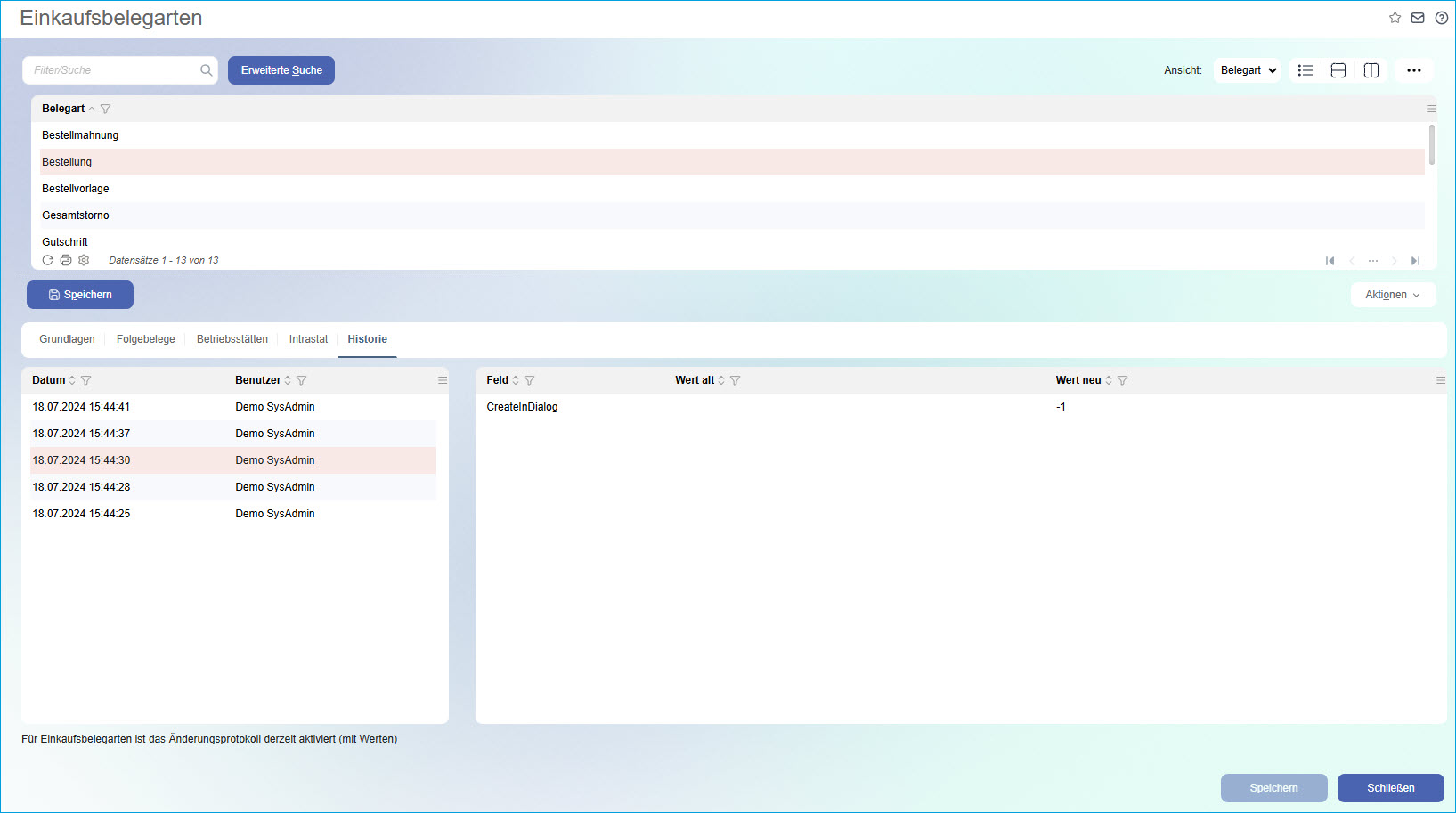The height and width of the screenshot is (813, 1456).
Task: Toggle sorting on the Datum column
Action: [x=72, y=380]
